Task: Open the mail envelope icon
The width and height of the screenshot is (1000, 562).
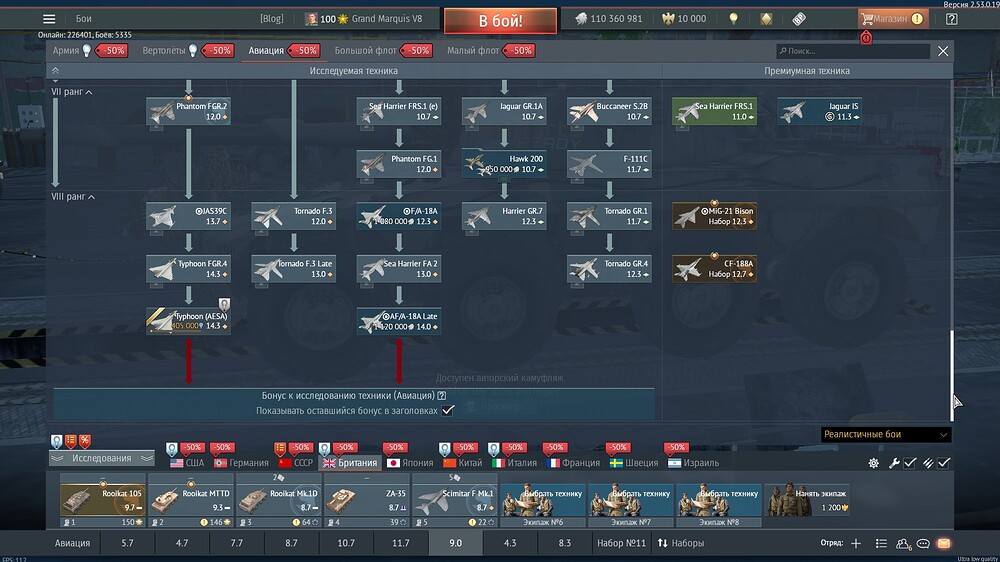Action: pyautogui.click(x=943, y=543)
